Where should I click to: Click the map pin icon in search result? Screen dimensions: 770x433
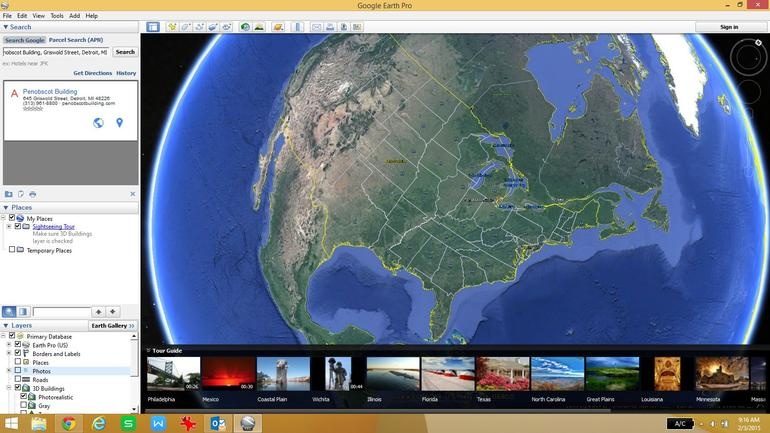119,123
